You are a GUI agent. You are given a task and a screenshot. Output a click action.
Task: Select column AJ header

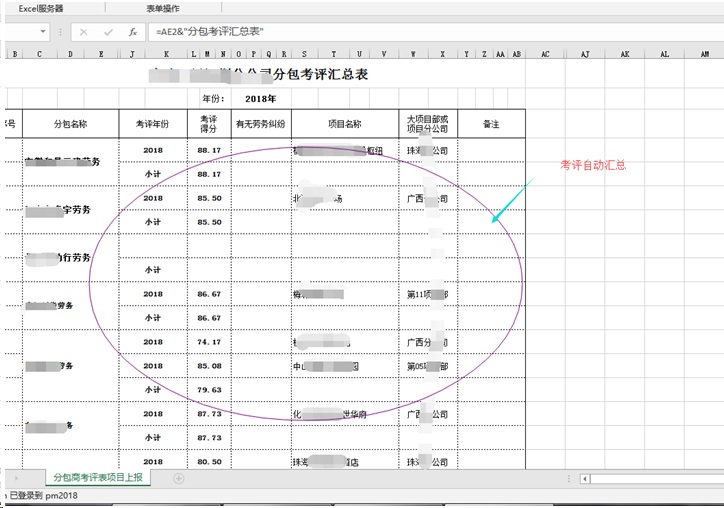[x=584, y=54]
